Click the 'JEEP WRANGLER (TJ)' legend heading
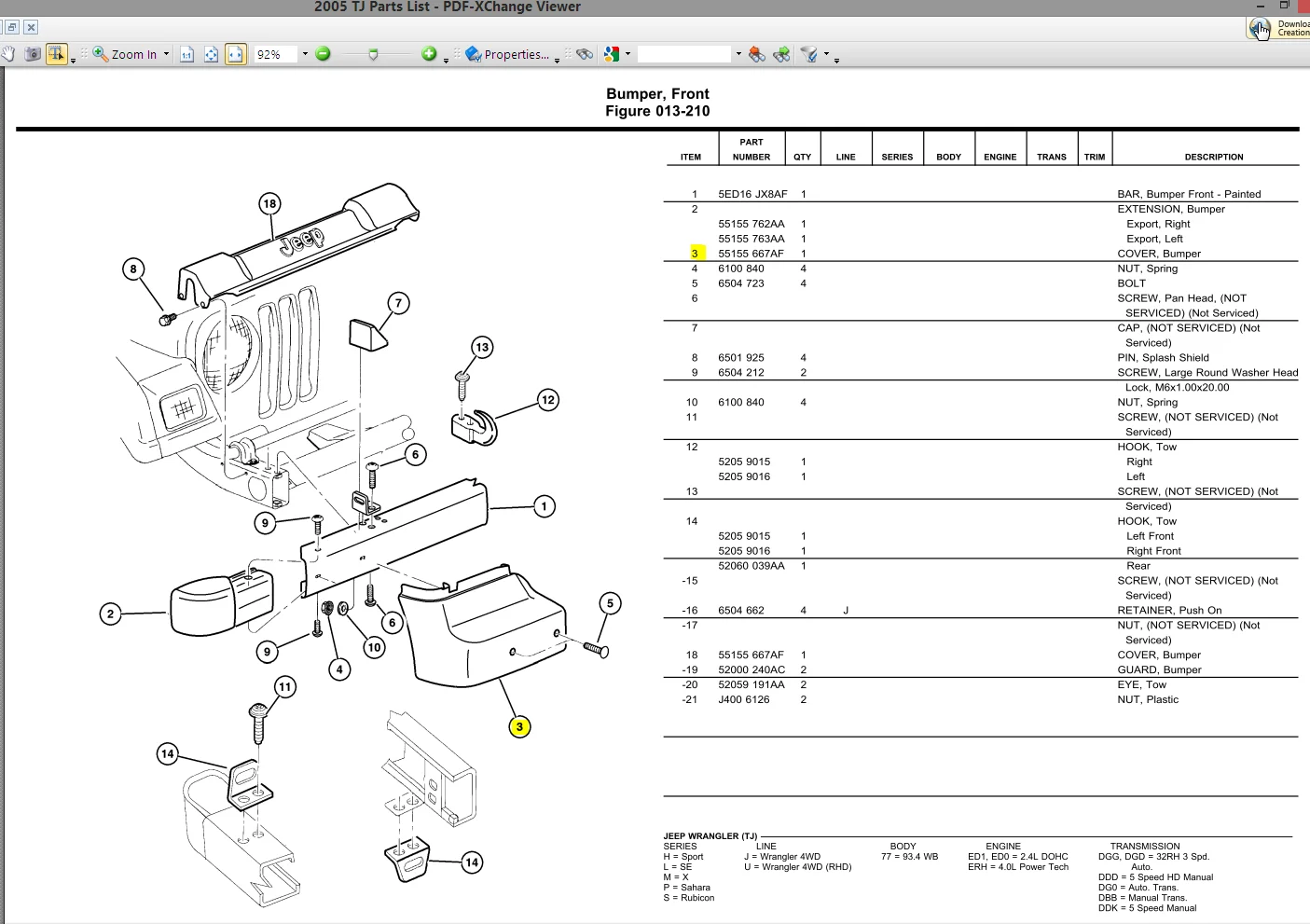Image resolution: width=1310 pixels, height=924 pixels. 710,836
